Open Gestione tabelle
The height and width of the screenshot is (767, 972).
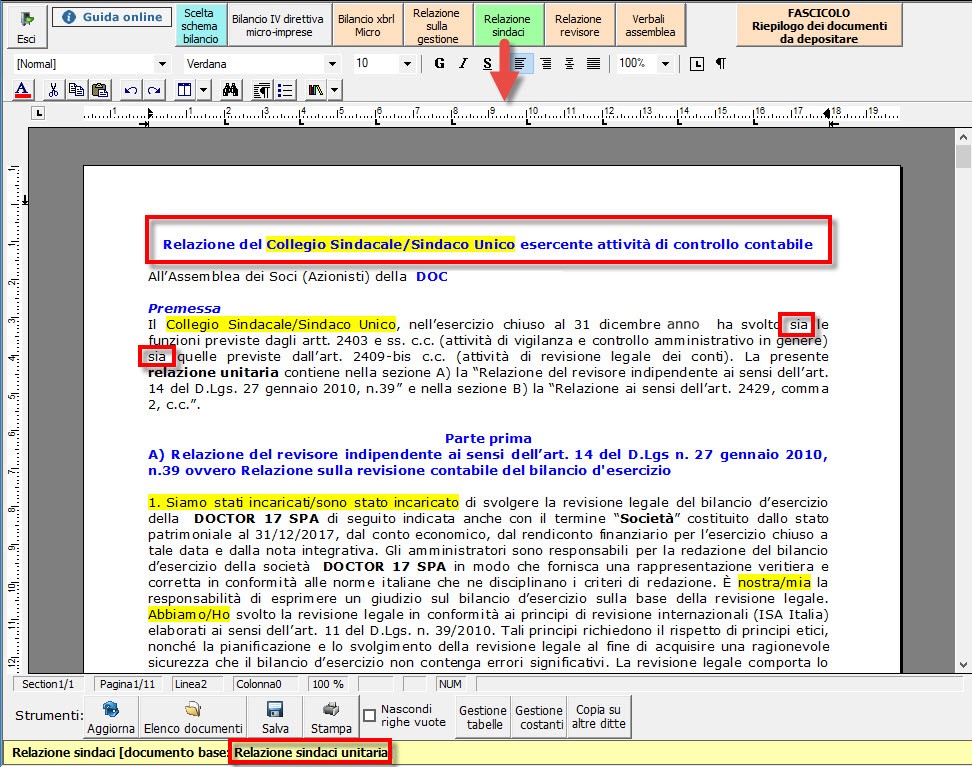[x=484, y=717]
